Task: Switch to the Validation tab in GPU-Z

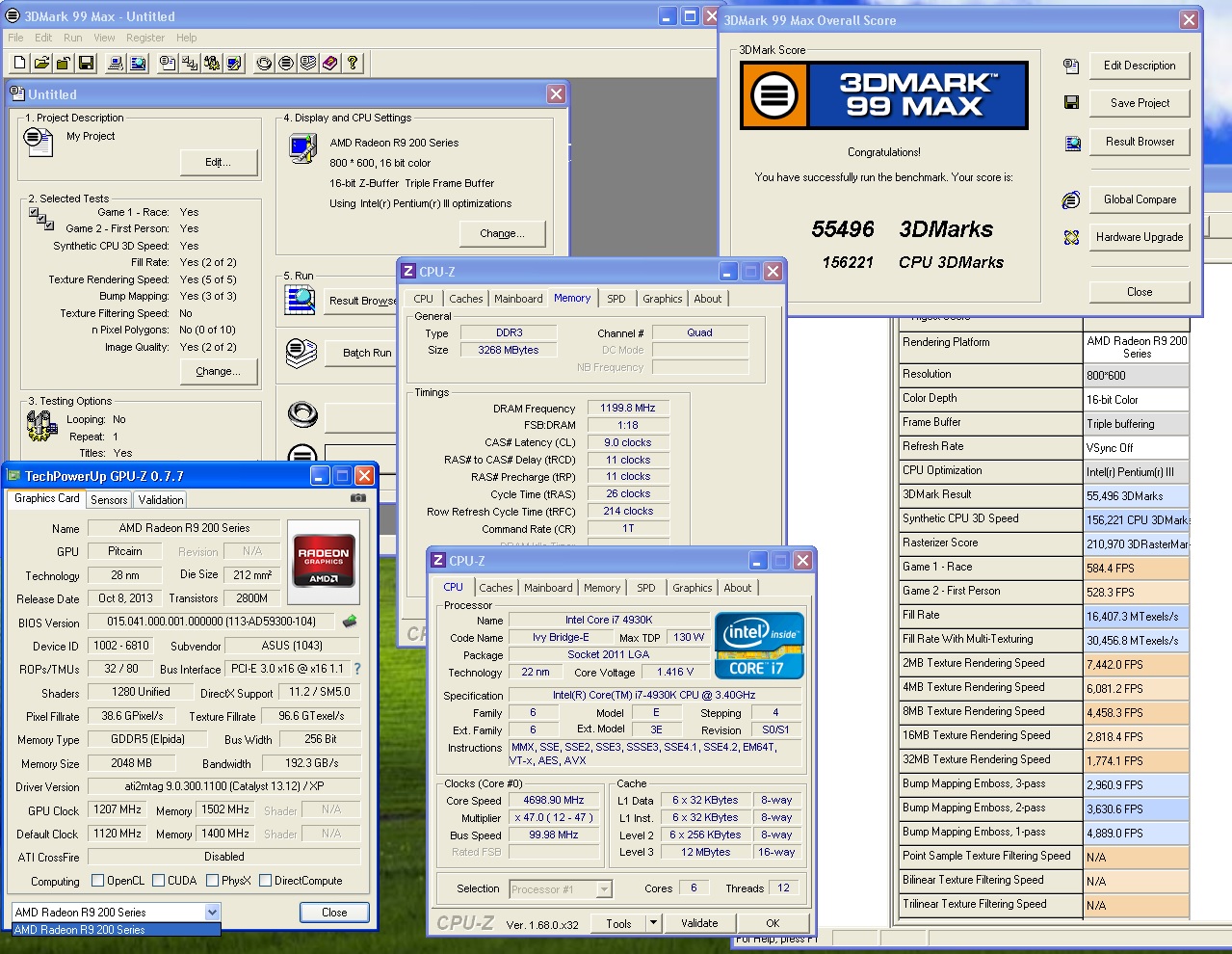Action: pos(161,500)
